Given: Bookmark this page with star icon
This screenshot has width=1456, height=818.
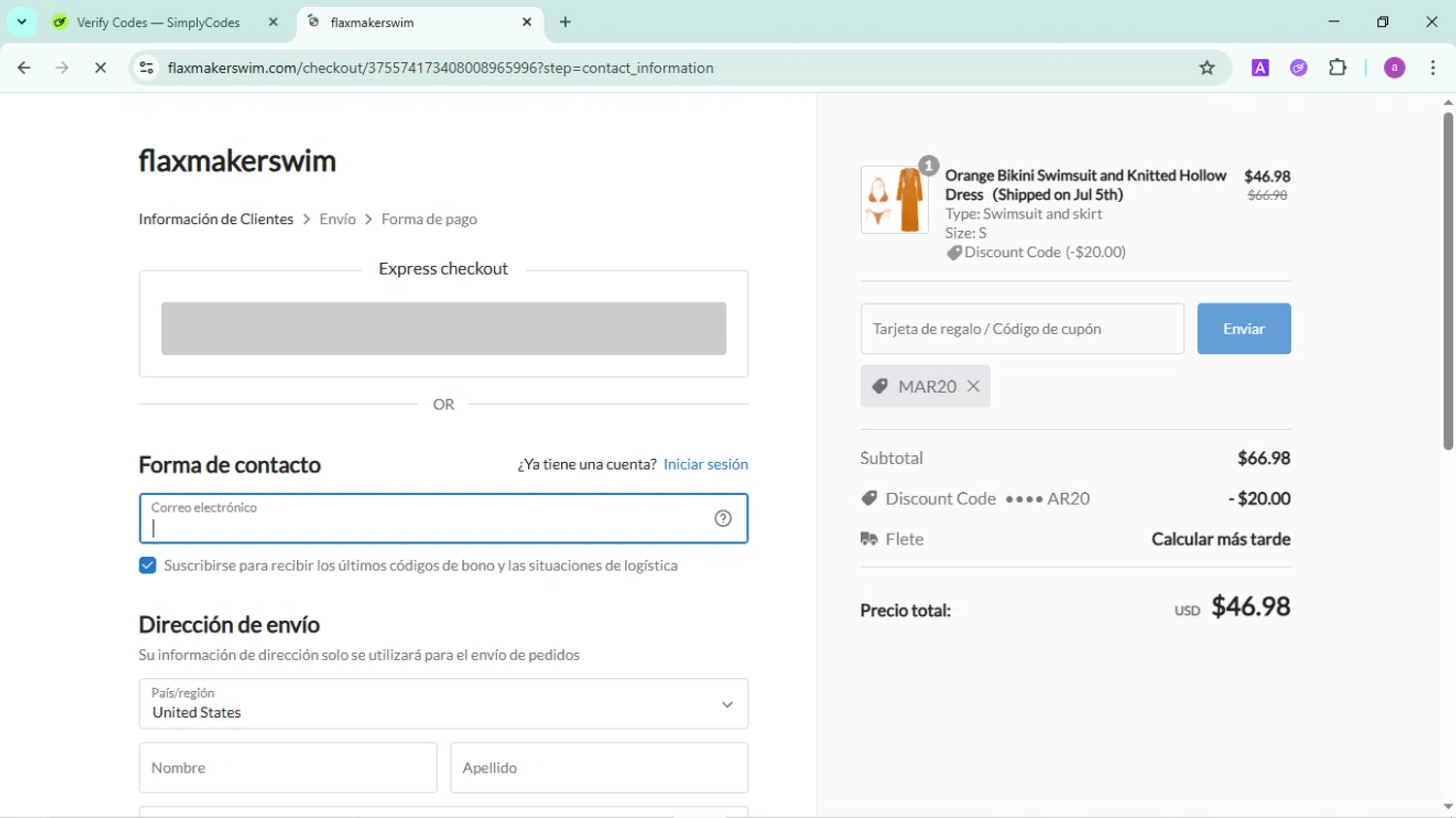Looking at the screenshot, I should click(x=1207, y=68).
